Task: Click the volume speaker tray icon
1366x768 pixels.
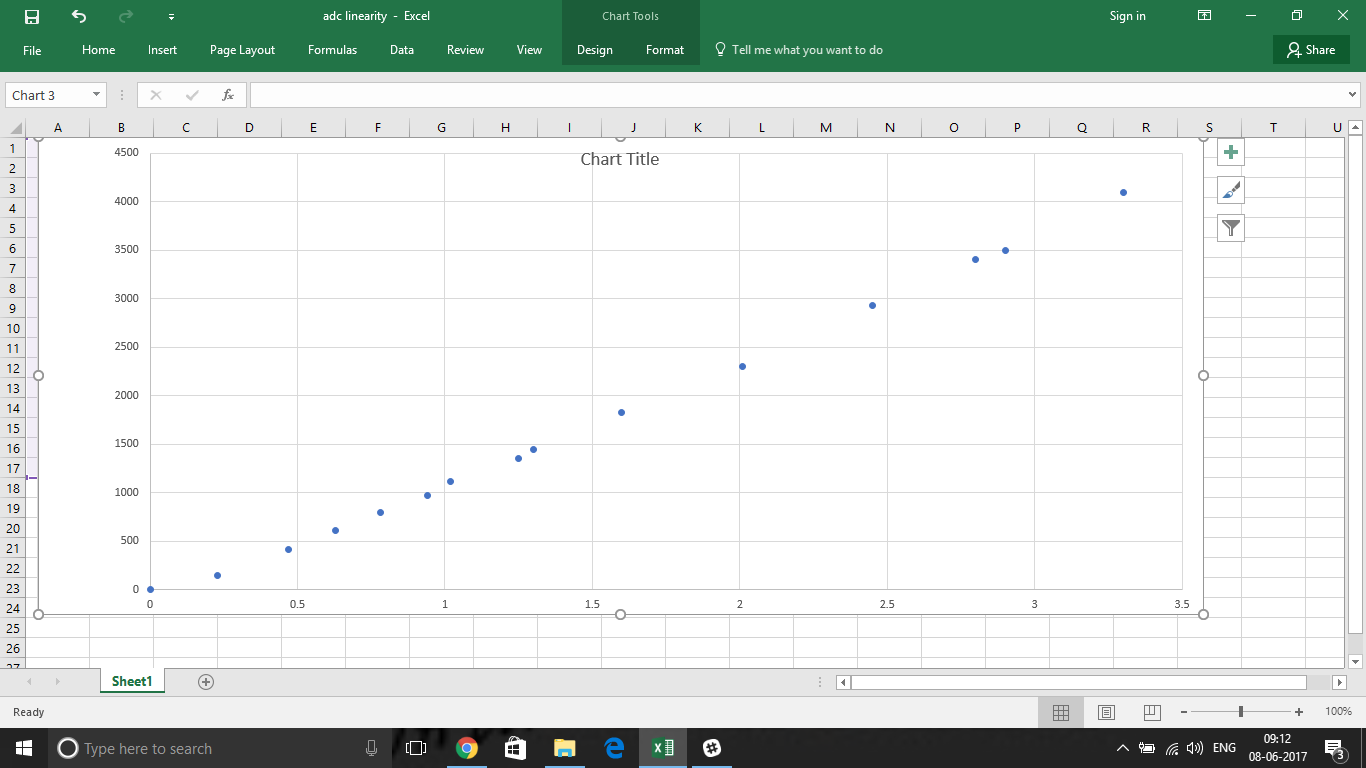Action: (1195, 748)
